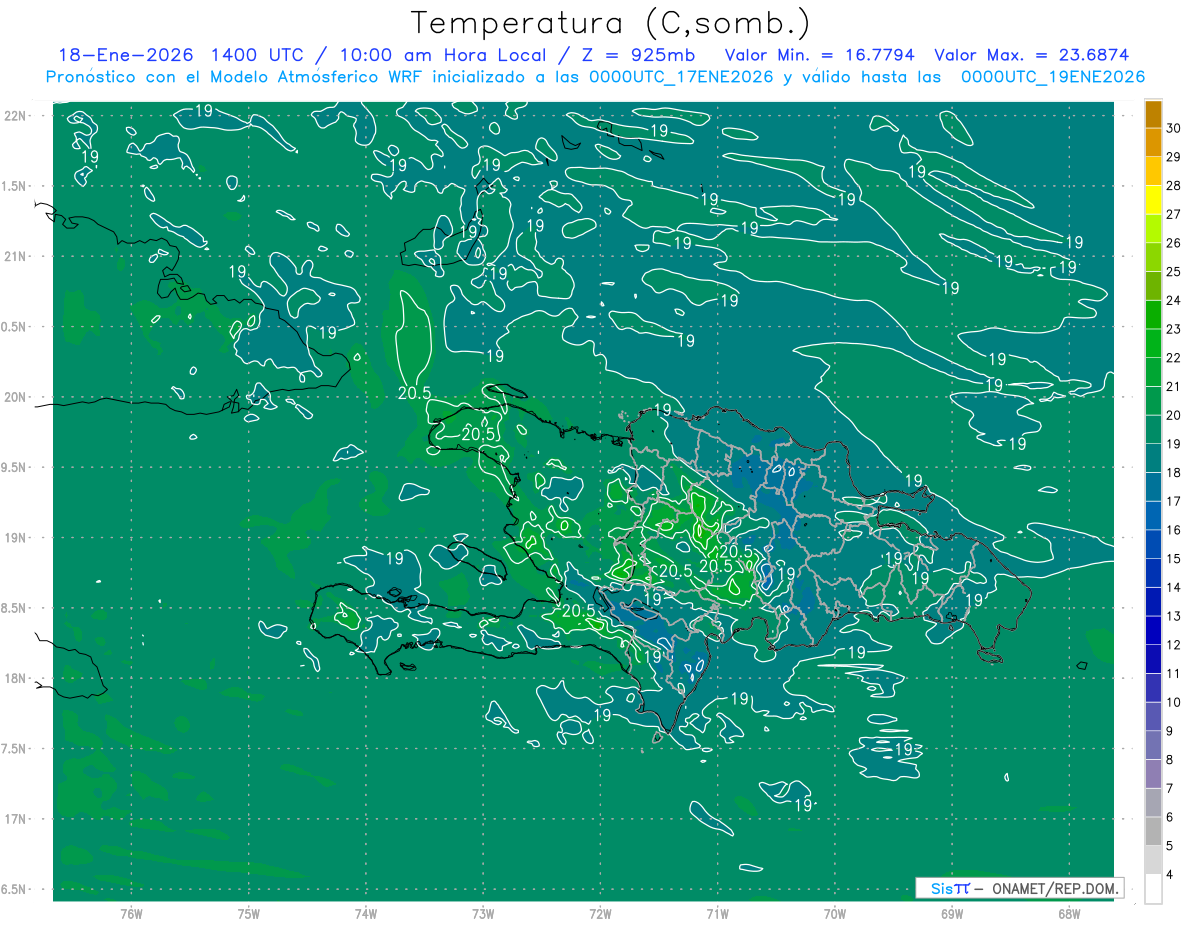Click the color scale label "4"
Viewport: 1200px width, 927px height.
pos(1170,875)
